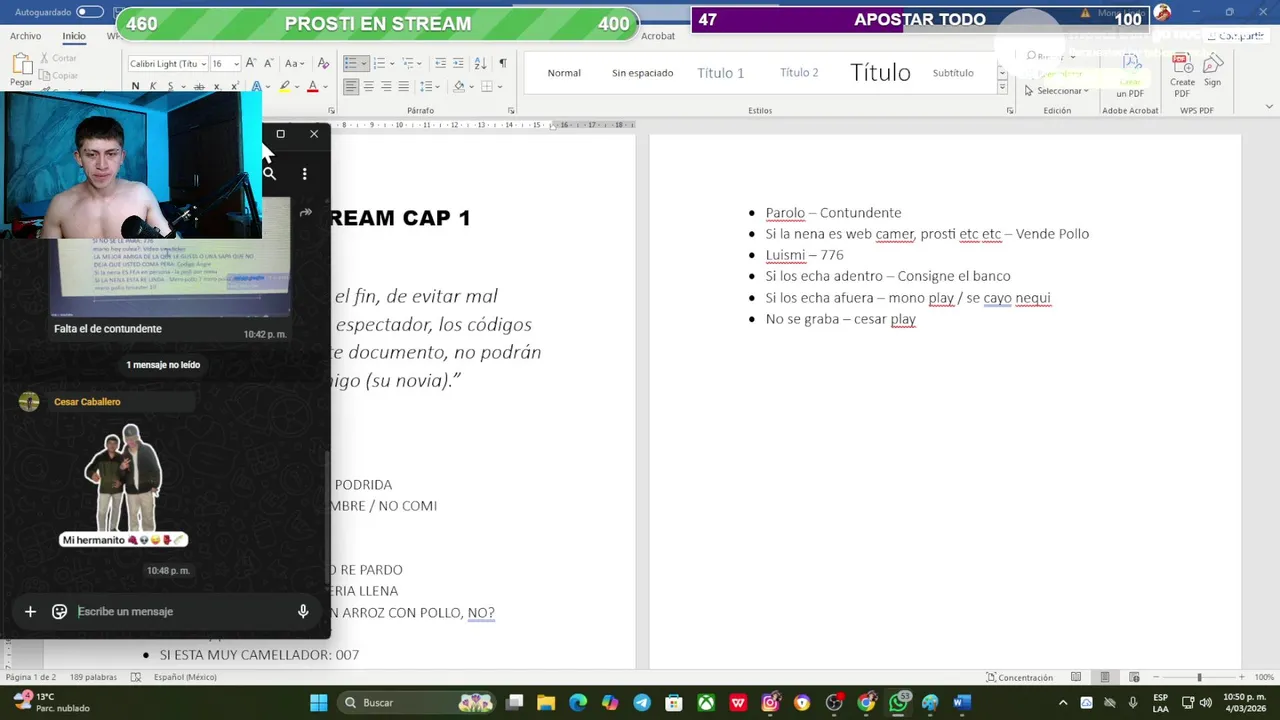Collapse the ribbon with the chevron
The height and width of the screenshot is (720, 1280).
tap(1269, 107)
